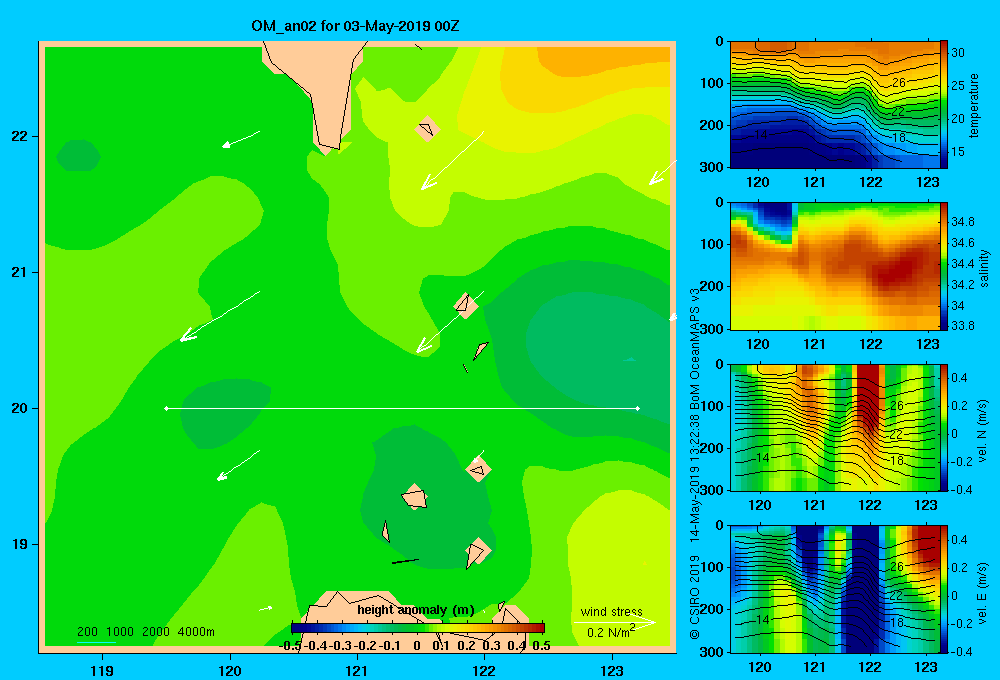Click the 'height anomaly (m)' label

click(416, 610)
